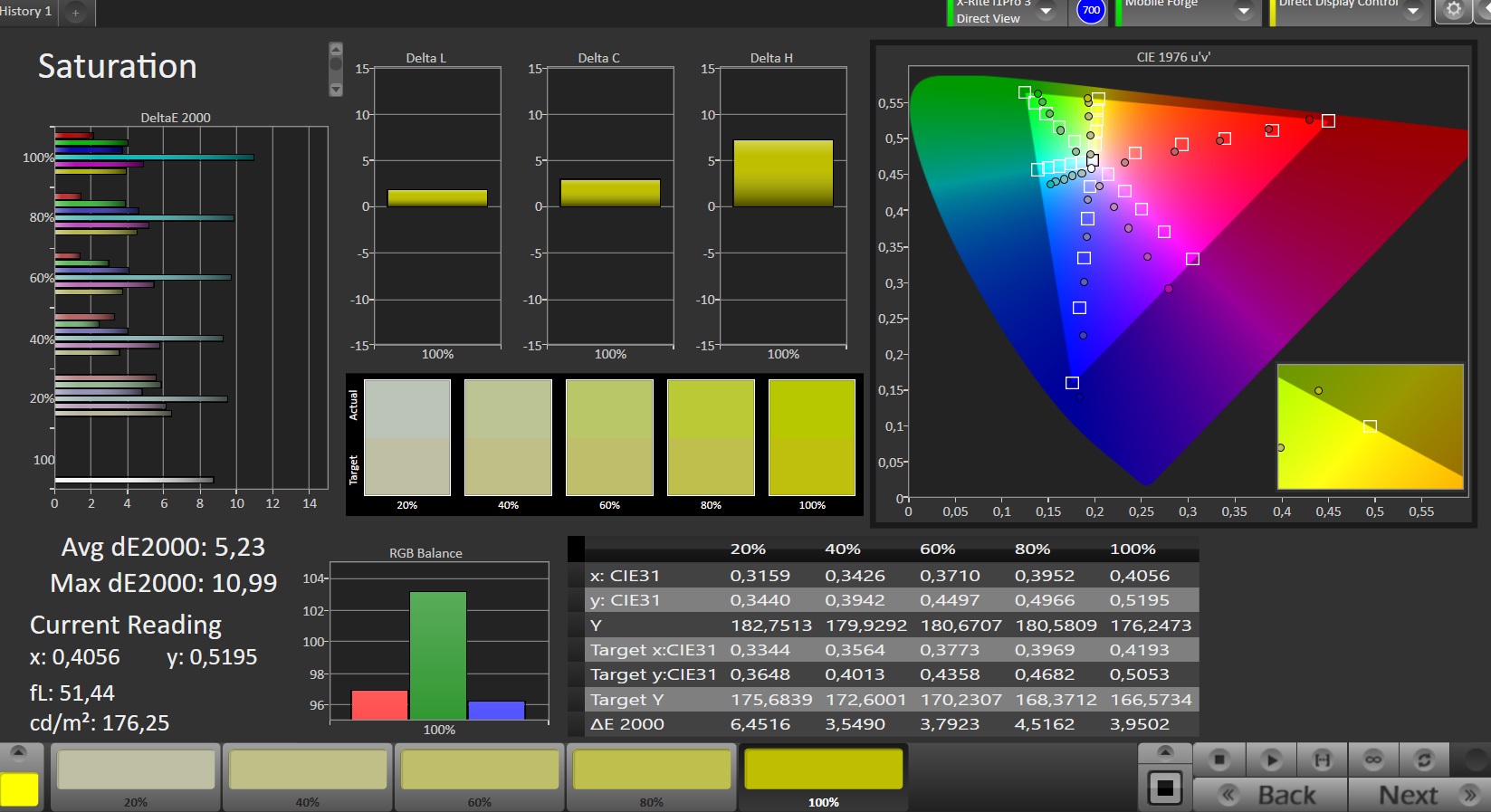The image size is (1491, 812).
Task: Expand the Direct Display Control dropdown
Action: pyautogui.click(x=1413, y=11)
